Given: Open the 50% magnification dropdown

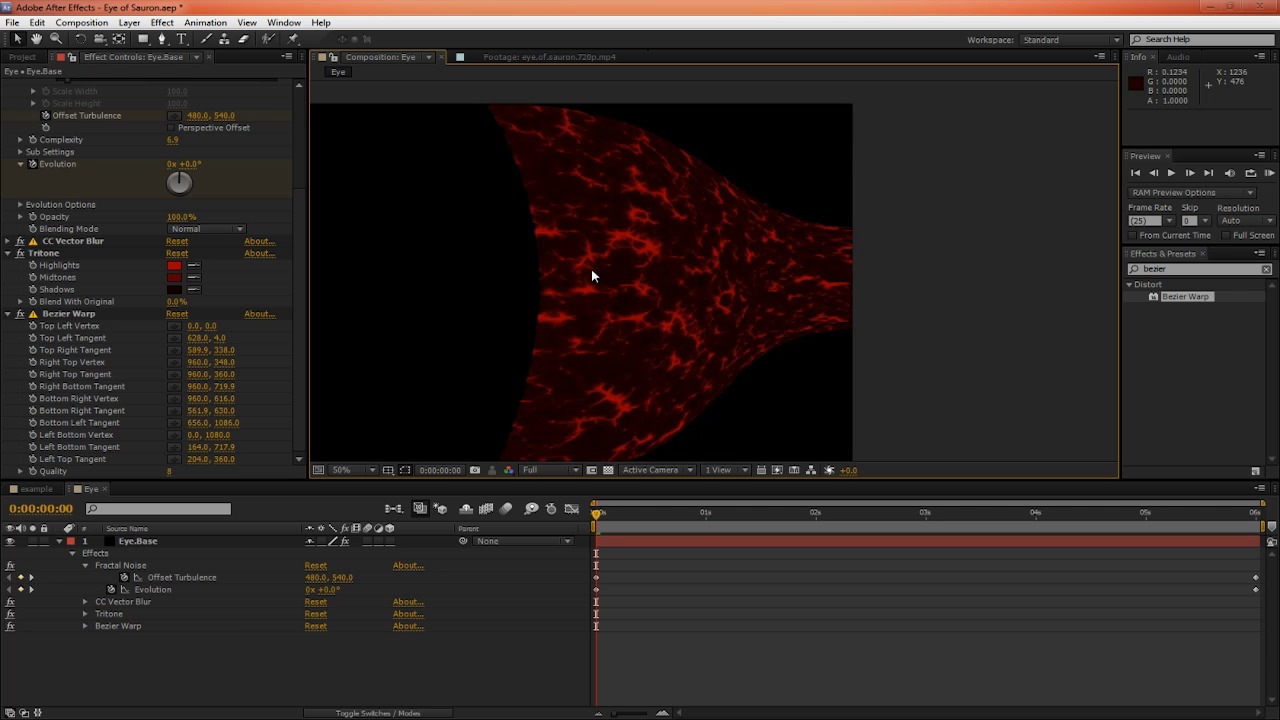Looking at the screenshot, I should [x=353, y=470].
